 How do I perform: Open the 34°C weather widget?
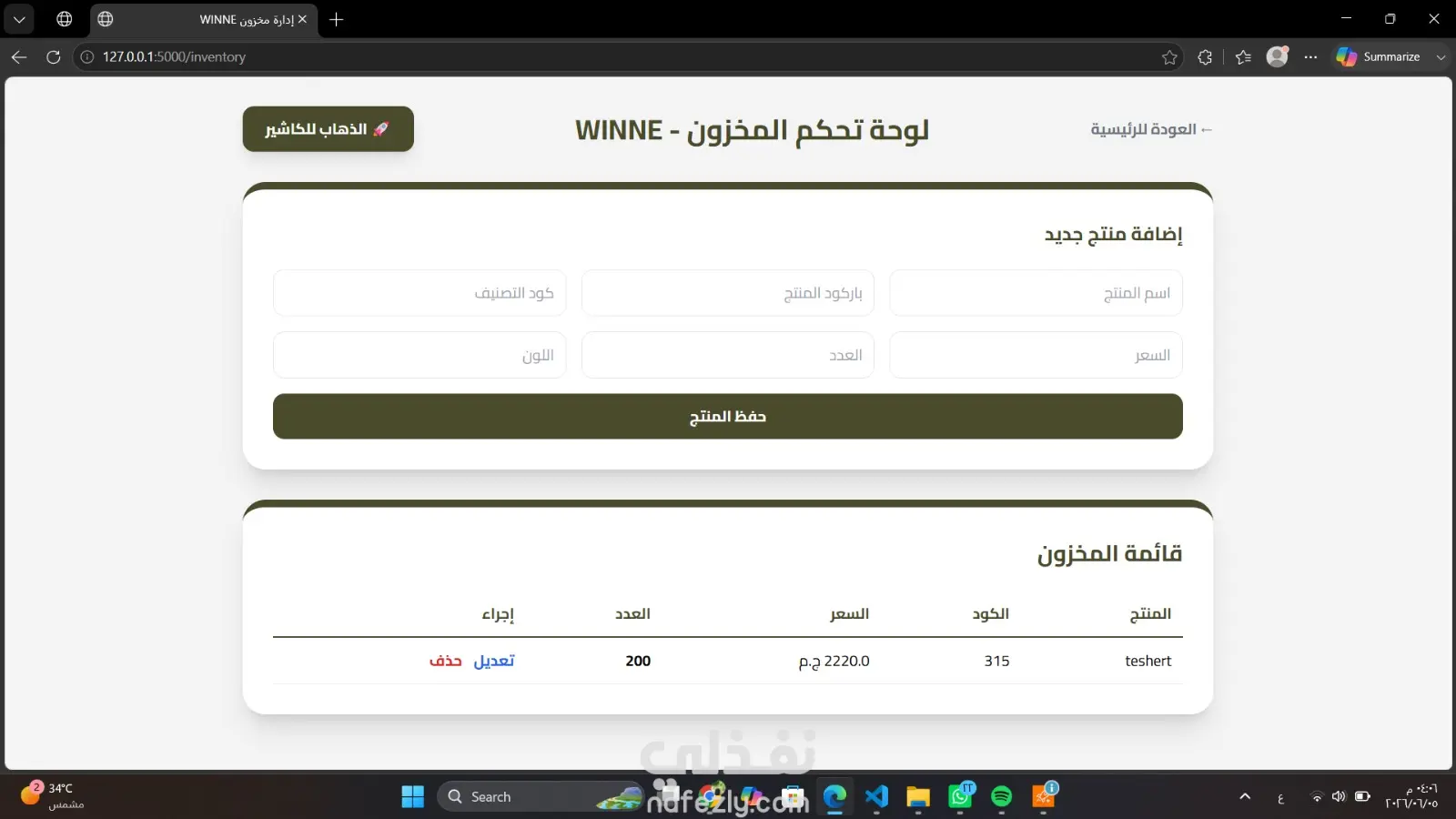click(x=53, y=795)
